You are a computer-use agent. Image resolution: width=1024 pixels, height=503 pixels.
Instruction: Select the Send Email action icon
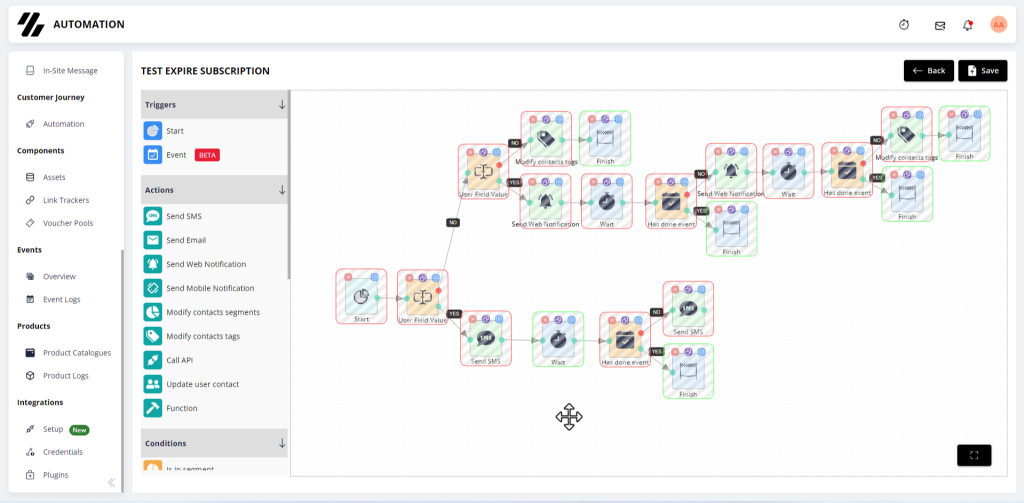pos(153,240)
